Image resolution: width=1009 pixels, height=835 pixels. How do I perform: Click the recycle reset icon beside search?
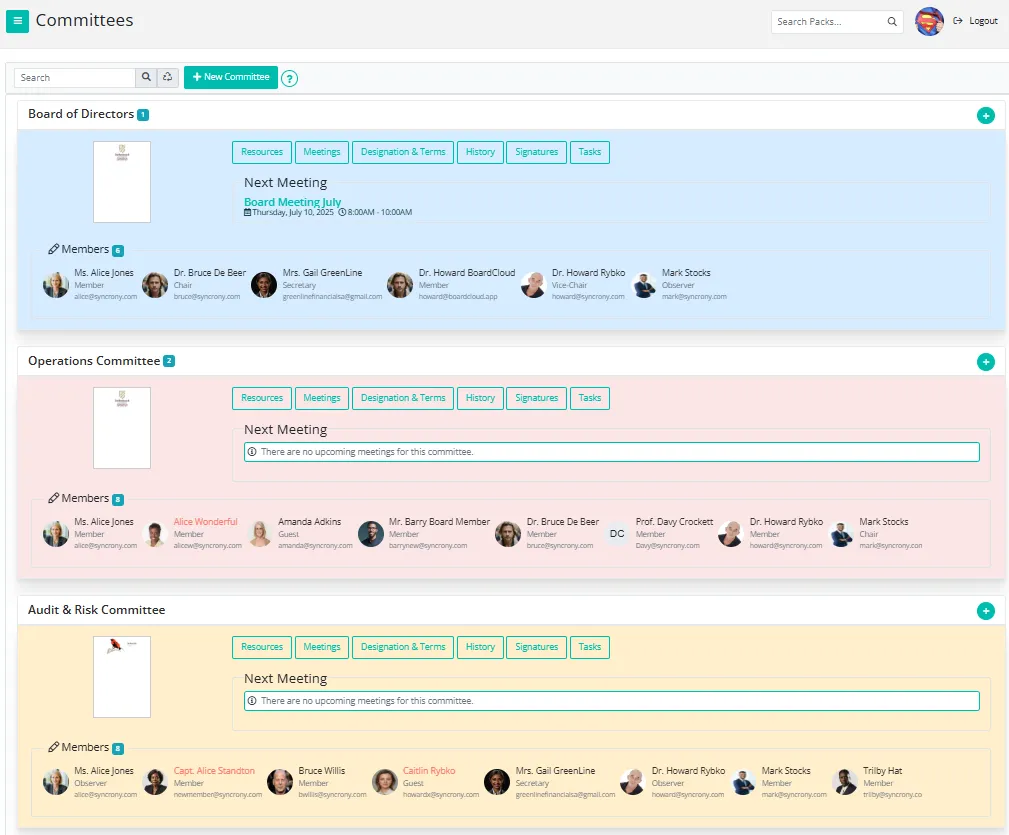pyautogui.click(x=168, y=77)
